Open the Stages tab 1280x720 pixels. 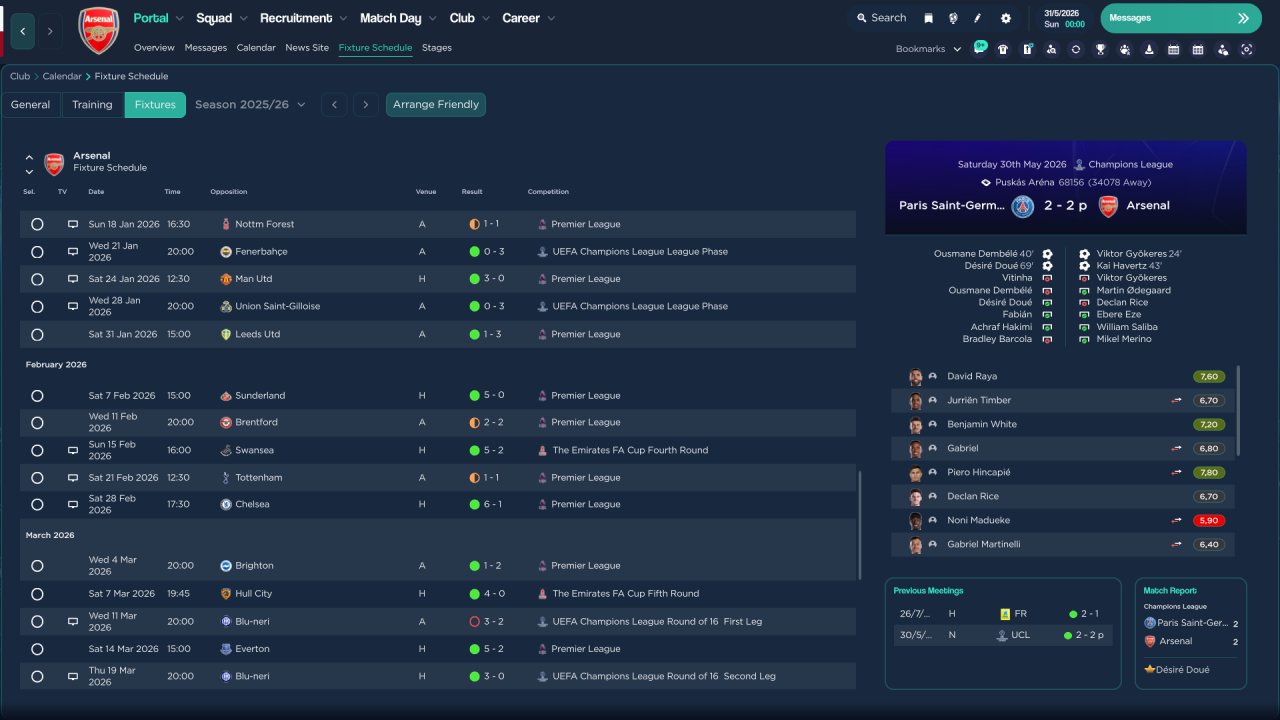click(x=437, y=48)
